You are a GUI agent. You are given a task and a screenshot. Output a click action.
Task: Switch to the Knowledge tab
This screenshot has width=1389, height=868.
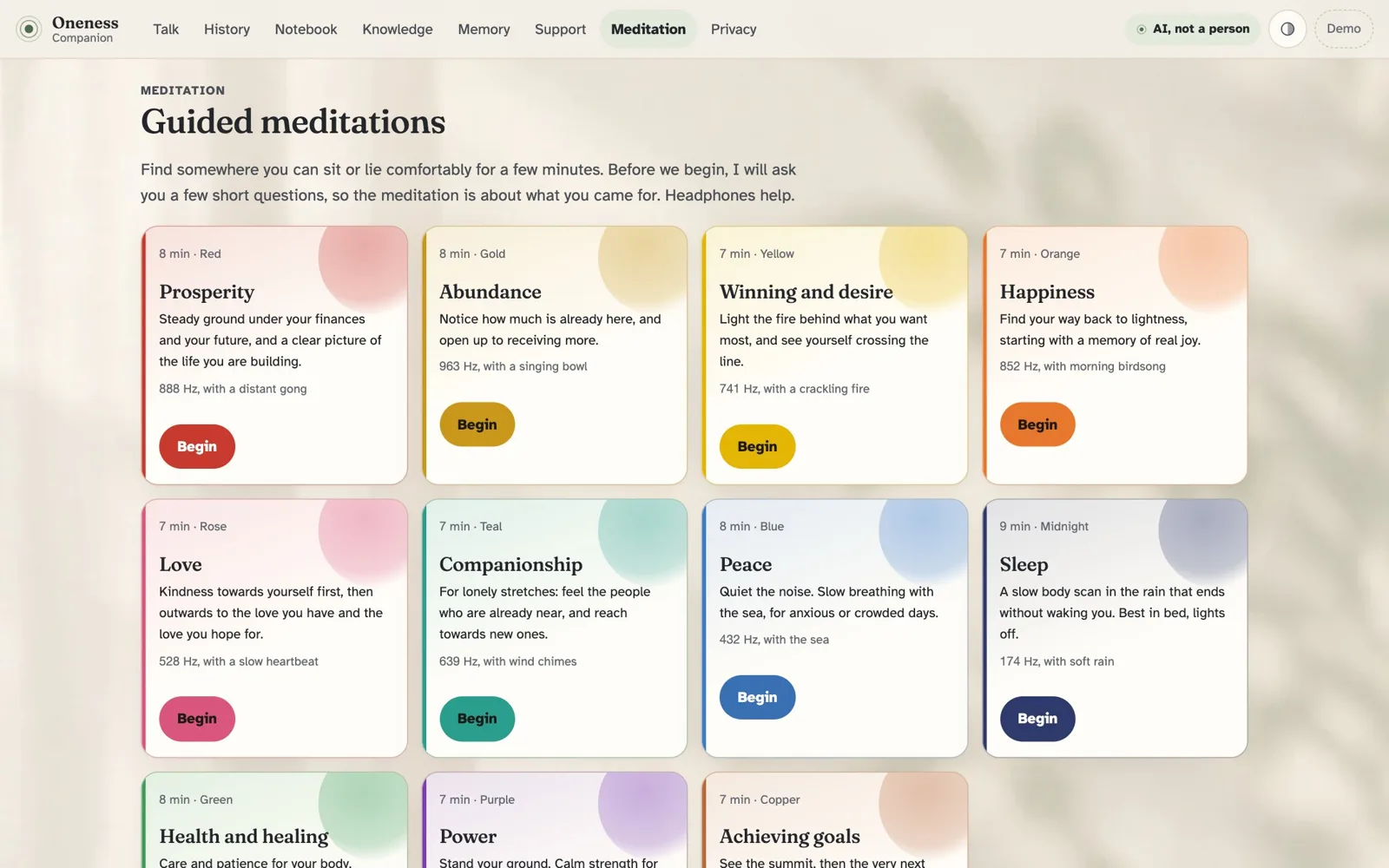click(398, 30)
